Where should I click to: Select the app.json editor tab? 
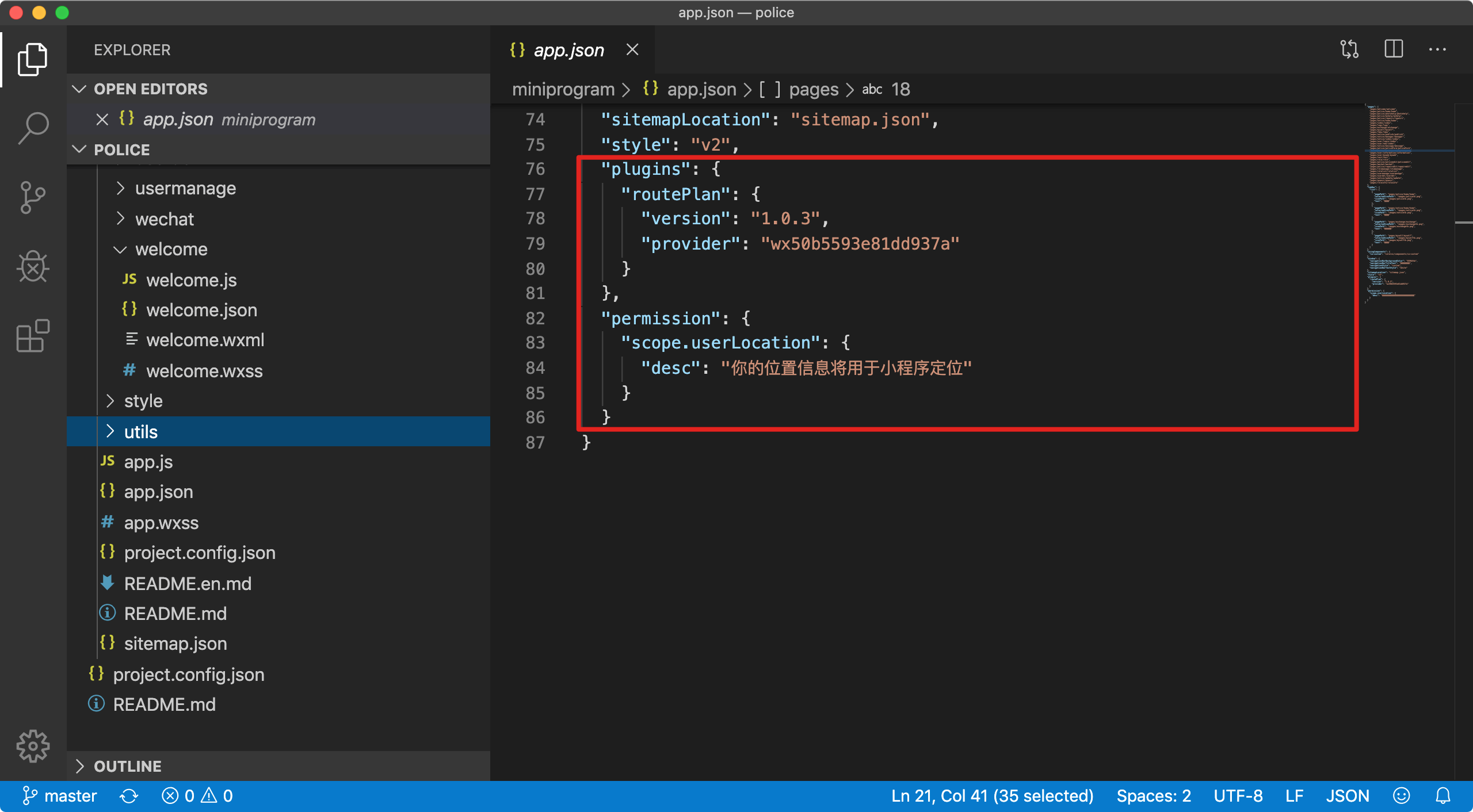click(x=568, y=50)
